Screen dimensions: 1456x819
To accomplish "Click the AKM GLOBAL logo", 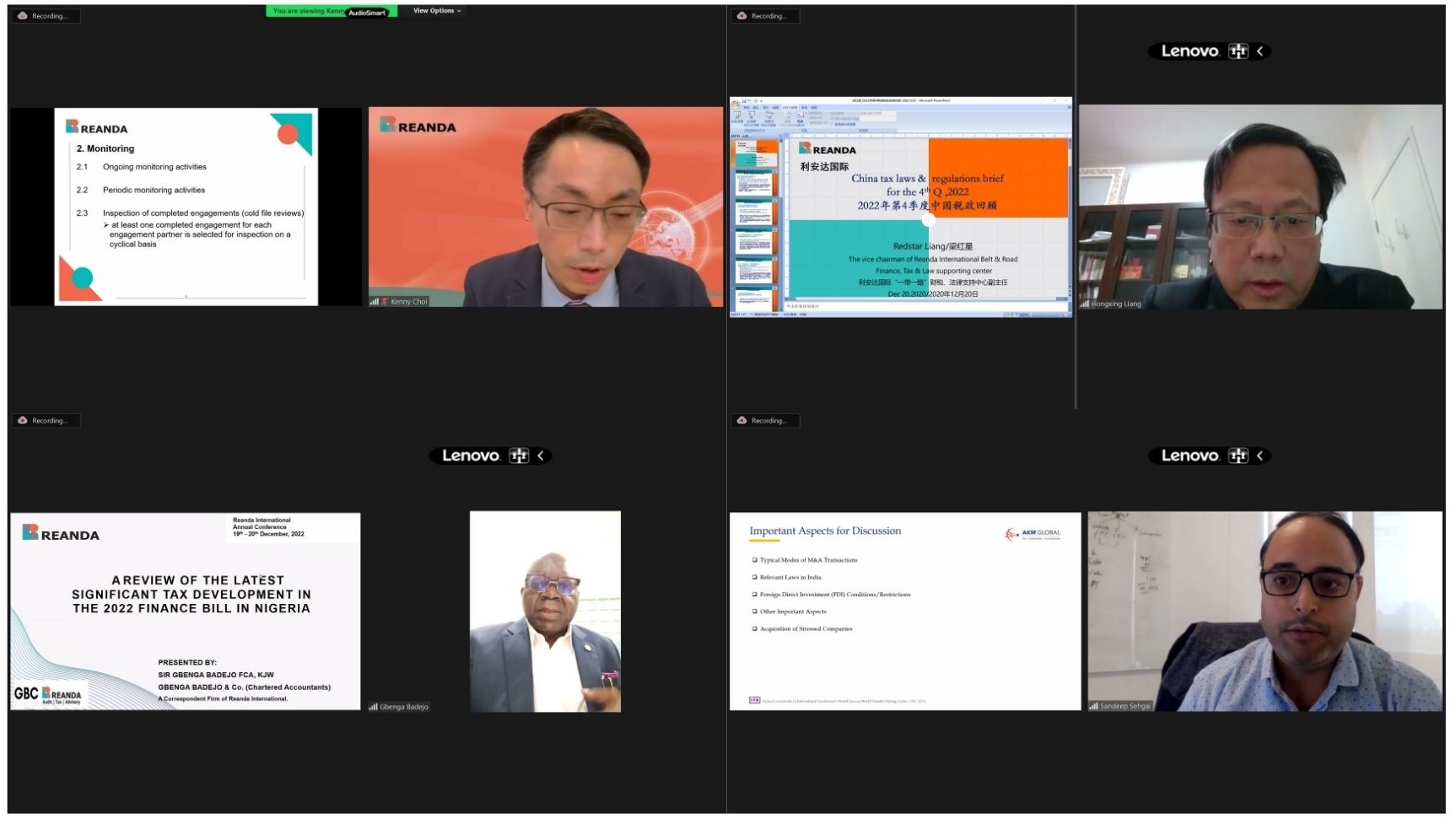I will coord(1033,534).
